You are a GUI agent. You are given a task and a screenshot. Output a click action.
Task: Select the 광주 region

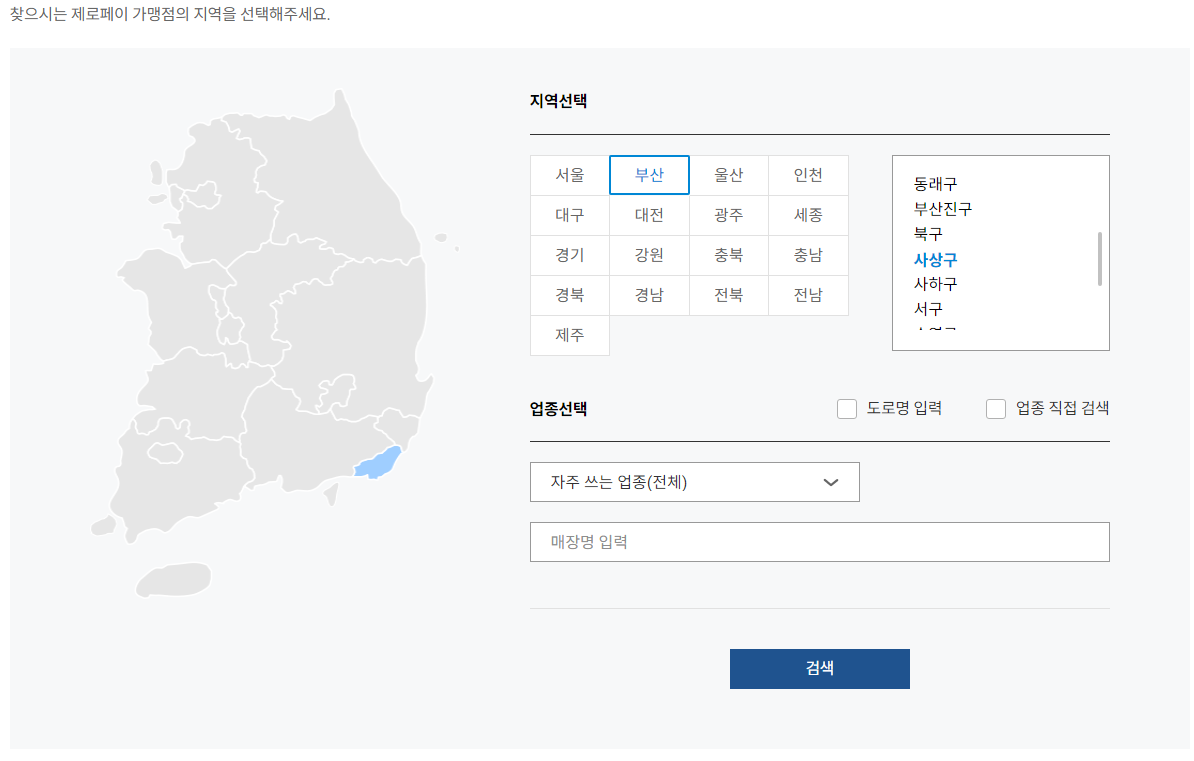(729, 216)
